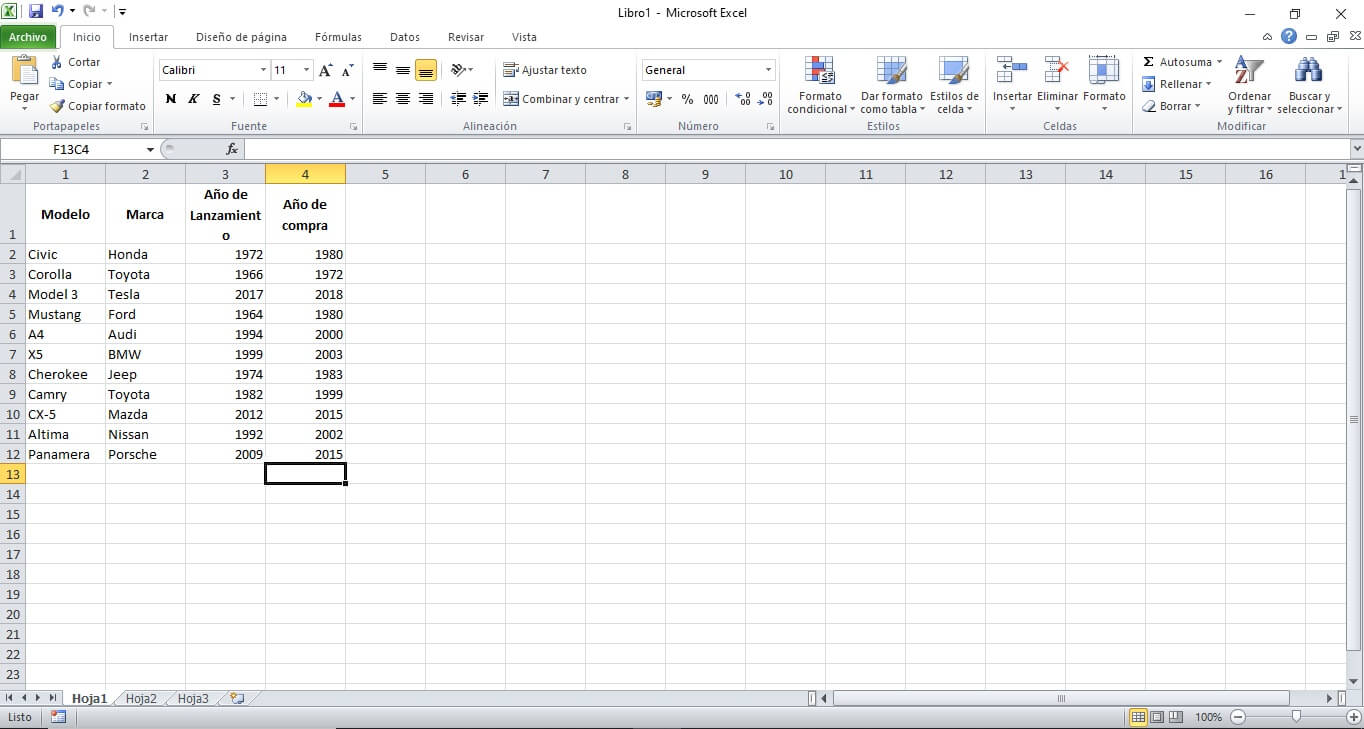Switch to Fórmulas tab
Image resolution: width=1364 pixels, height=729 pixels.
click(x=338, y=37)
